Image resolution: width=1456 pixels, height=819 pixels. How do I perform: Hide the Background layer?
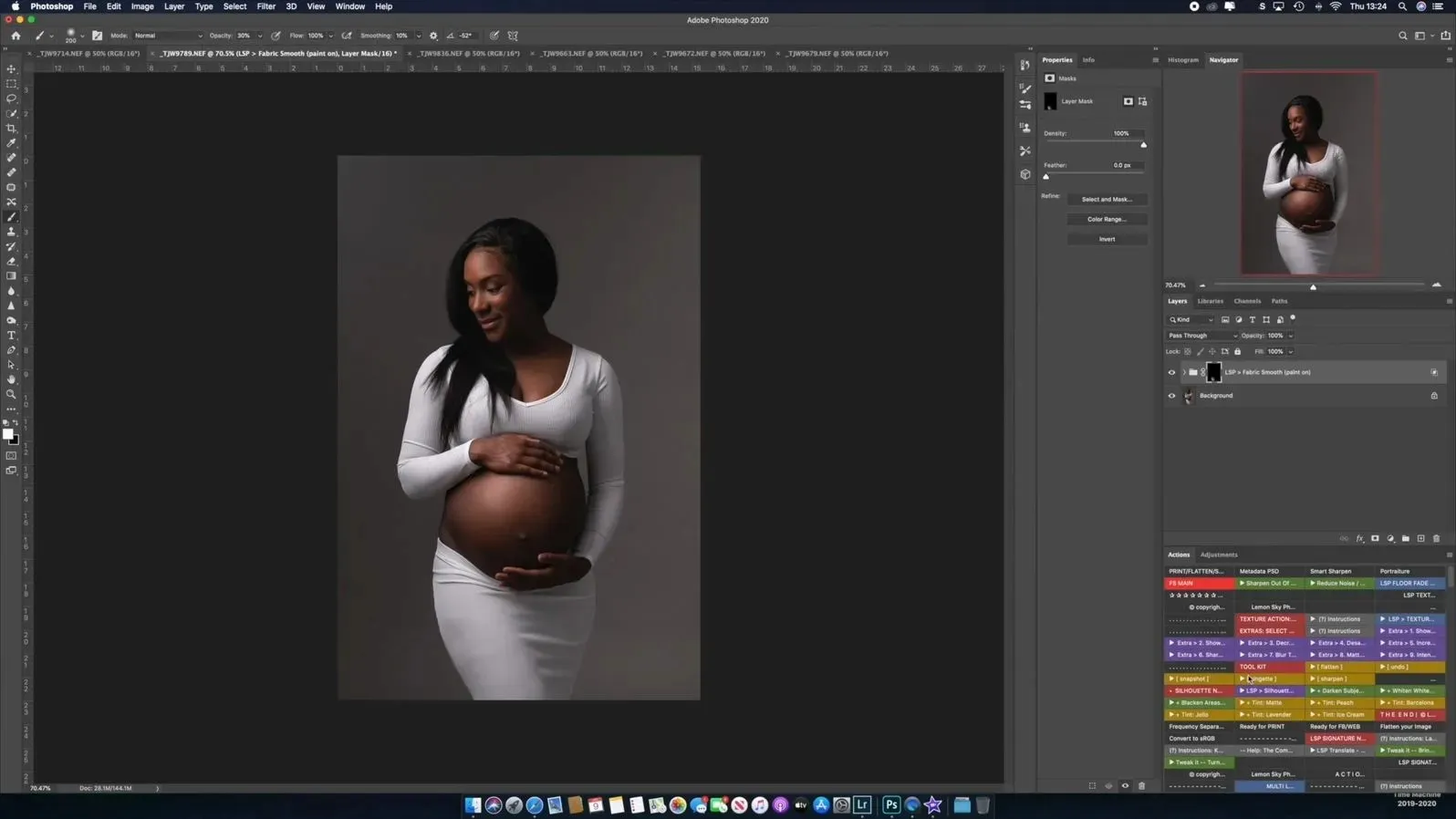(1171, 396)
